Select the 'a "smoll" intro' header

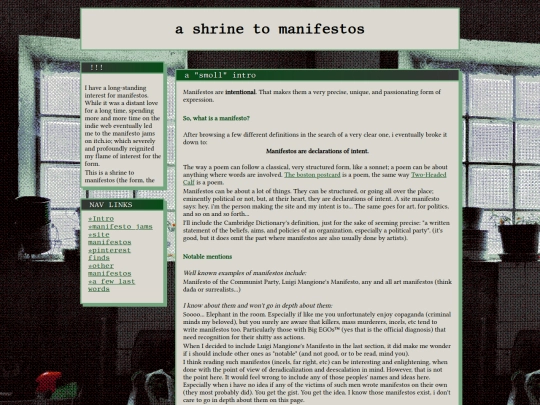(317, 75)
